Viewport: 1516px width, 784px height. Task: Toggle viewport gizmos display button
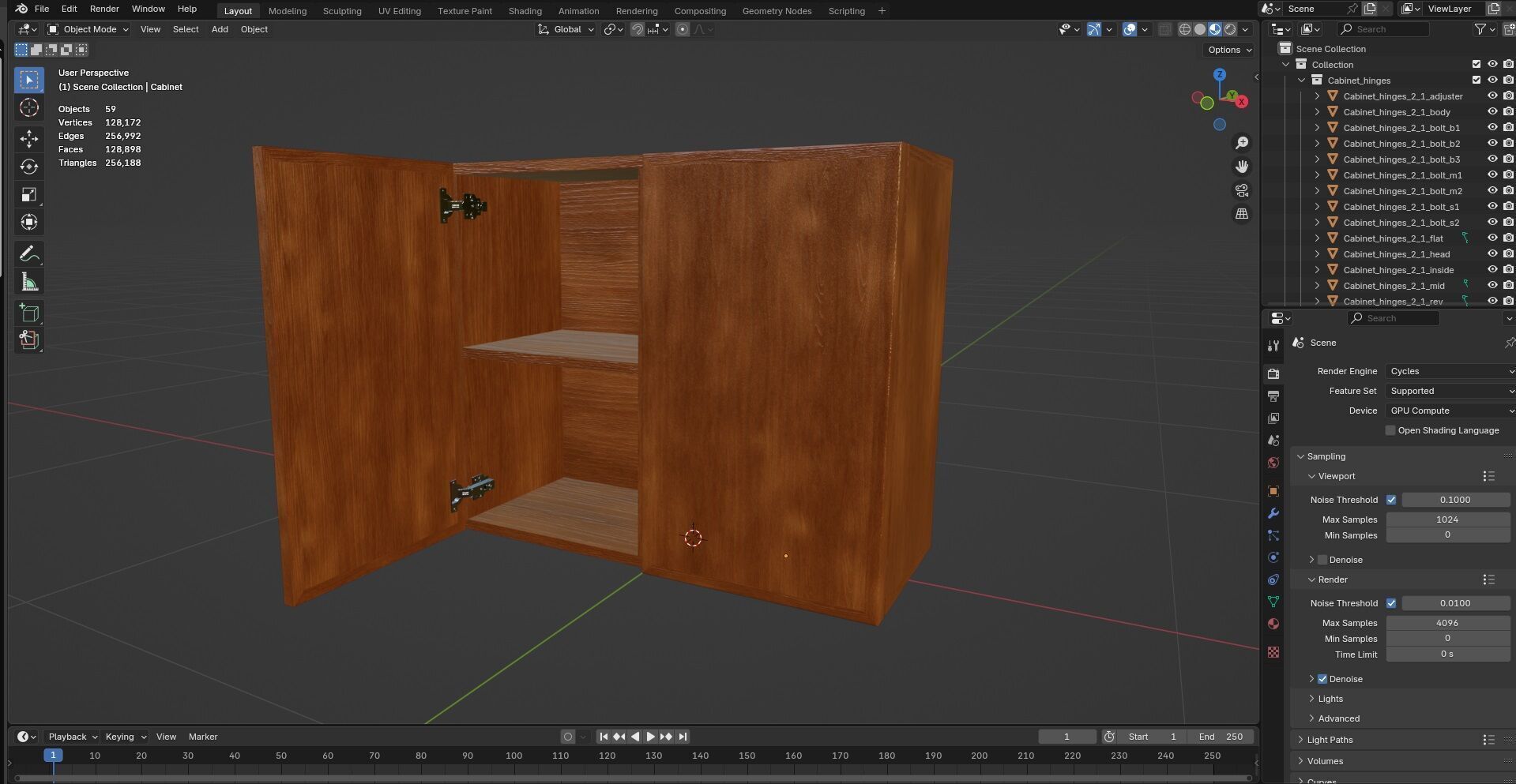point(1094,29)
